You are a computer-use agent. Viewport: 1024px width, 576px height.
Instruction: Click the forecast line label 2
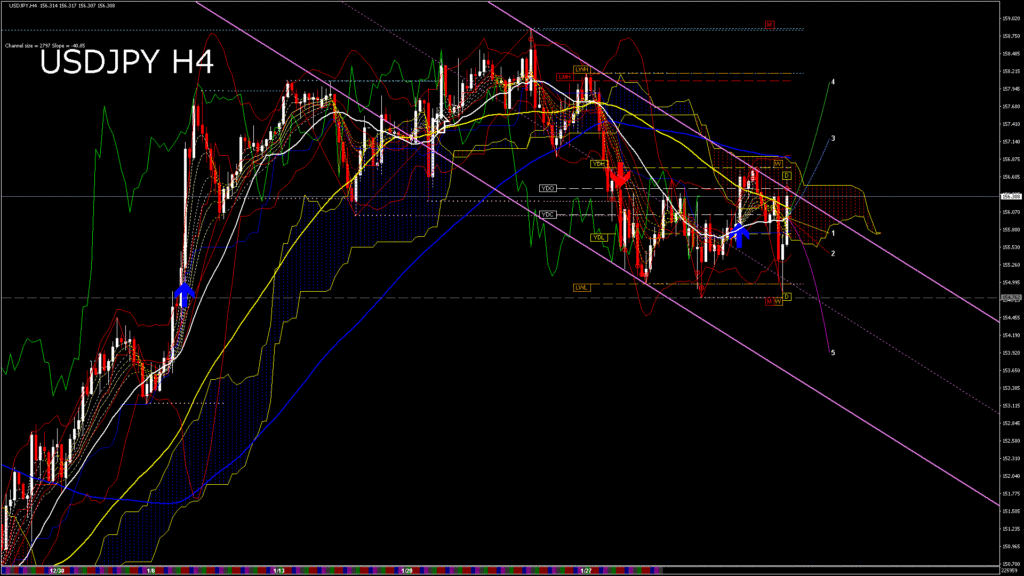click(x=833, y=253)
